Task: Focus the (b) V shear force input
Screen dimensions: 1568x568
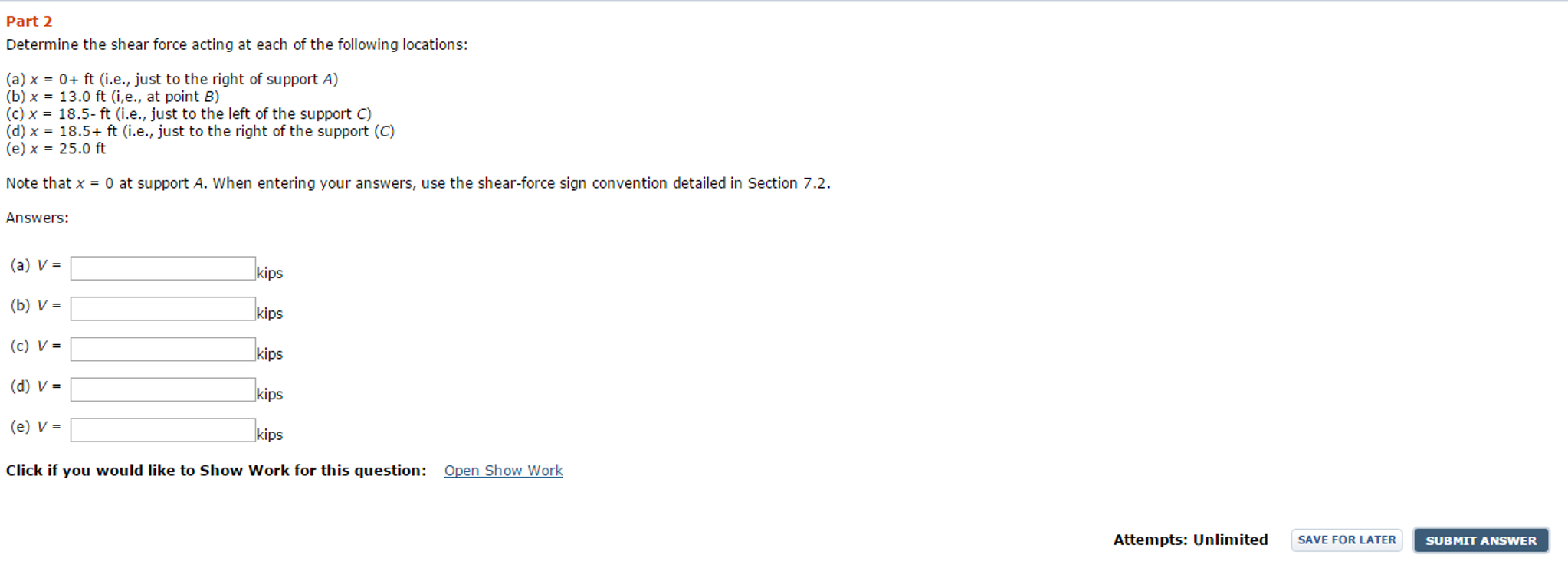Action: click(x=162, y=309)
